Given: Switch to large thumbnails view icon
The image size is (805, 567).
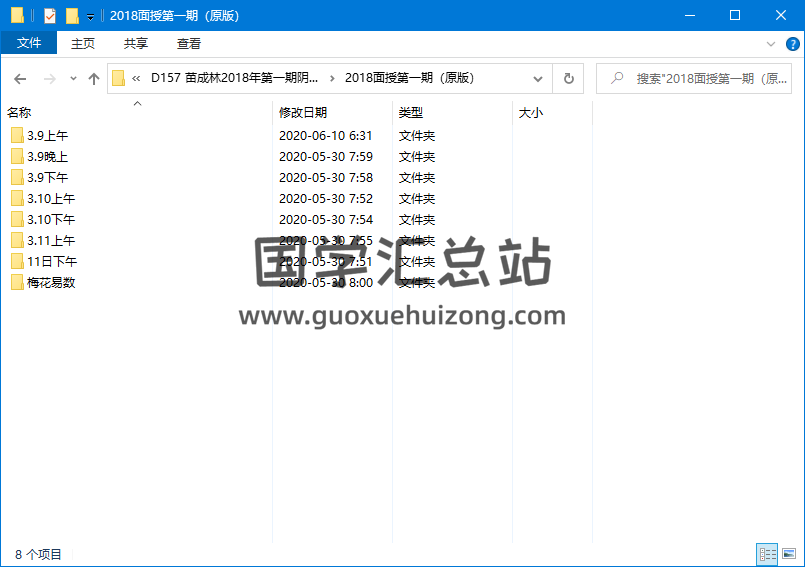Looking at the screenshot, I should click(x=789, y=554).
